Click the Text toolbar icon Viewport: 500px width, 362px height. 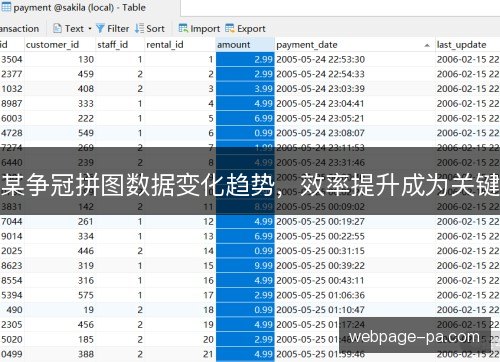pos(57,29)
